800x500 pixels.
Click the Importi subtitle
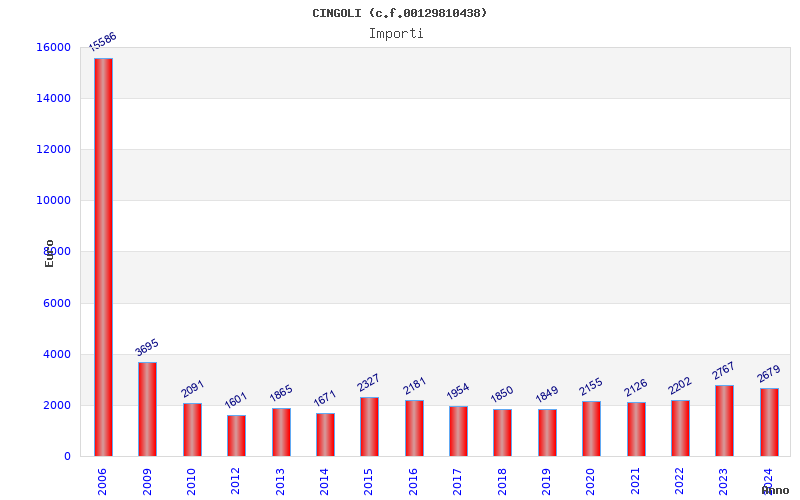pyautogui.click(x=396, y=34)
